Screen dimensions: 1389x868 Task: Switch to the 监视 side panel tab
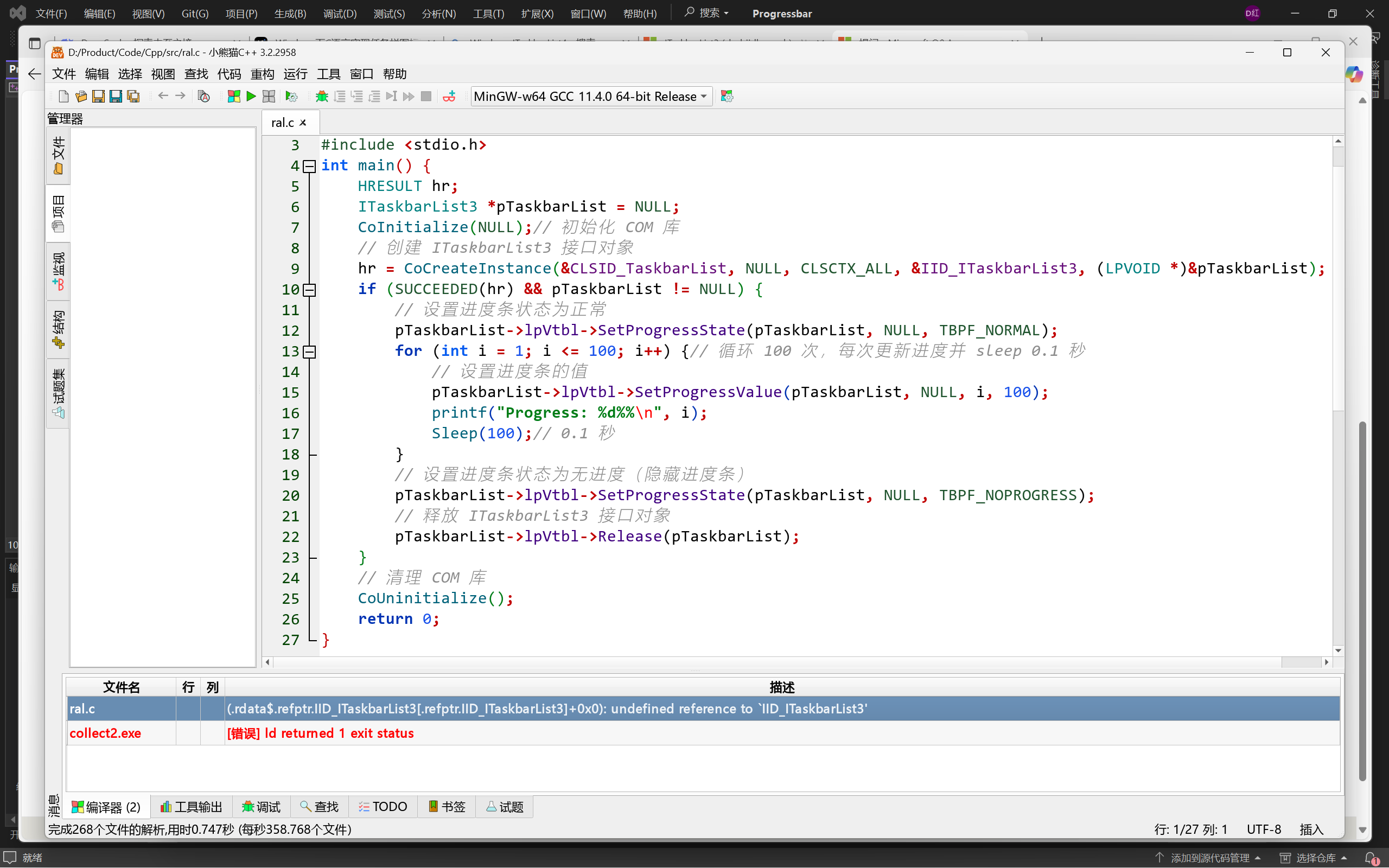point(58,272)
